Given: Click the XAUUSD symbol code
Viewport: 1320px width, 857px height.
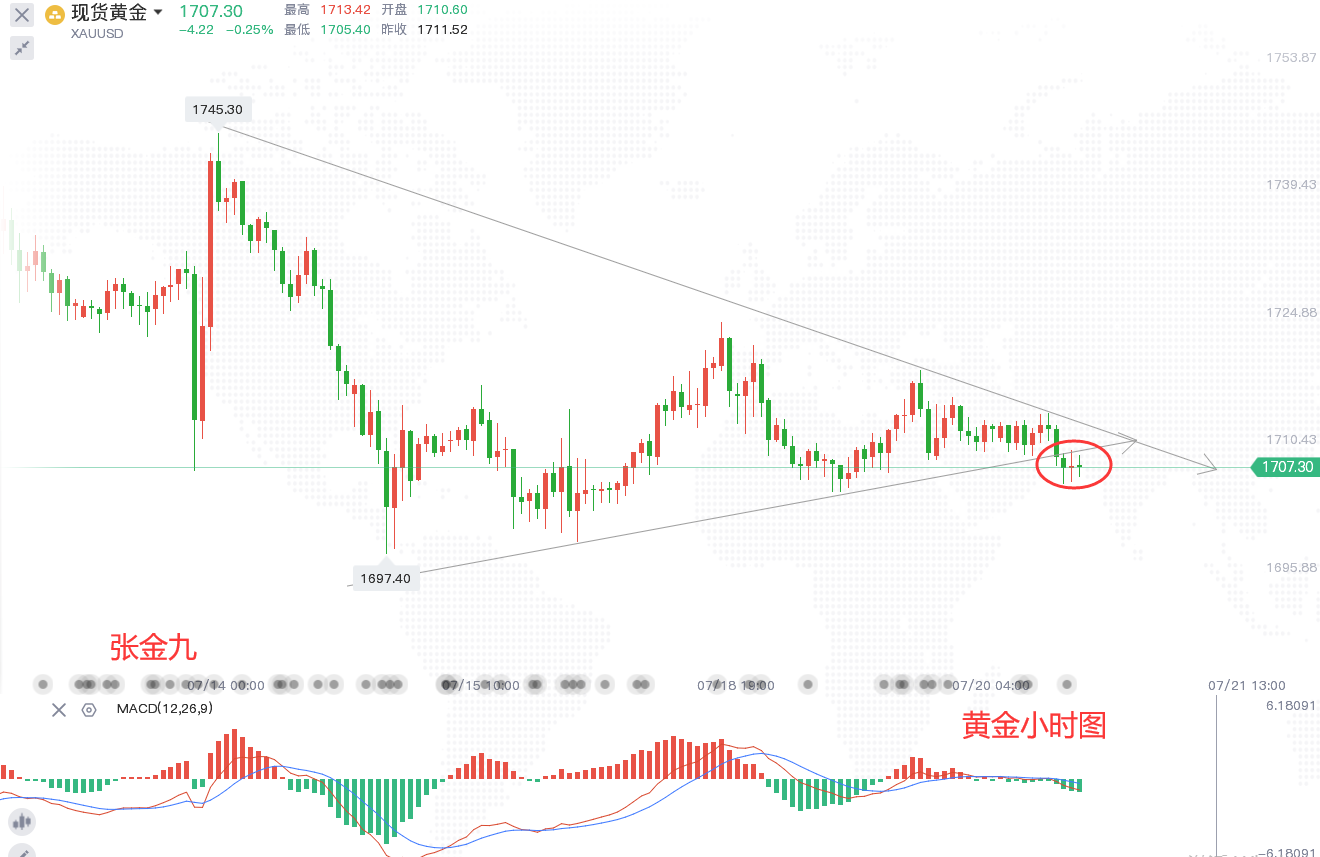Looking at the screenshot, I should tap(97, 33).
